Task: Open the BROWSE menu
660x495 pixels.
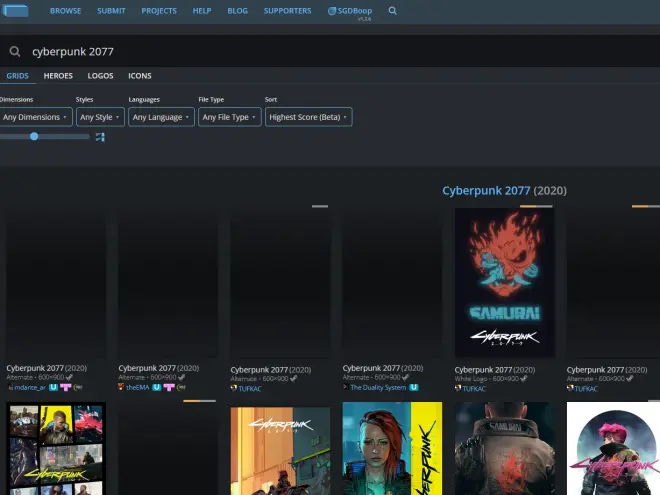Action: pos(65,11)
